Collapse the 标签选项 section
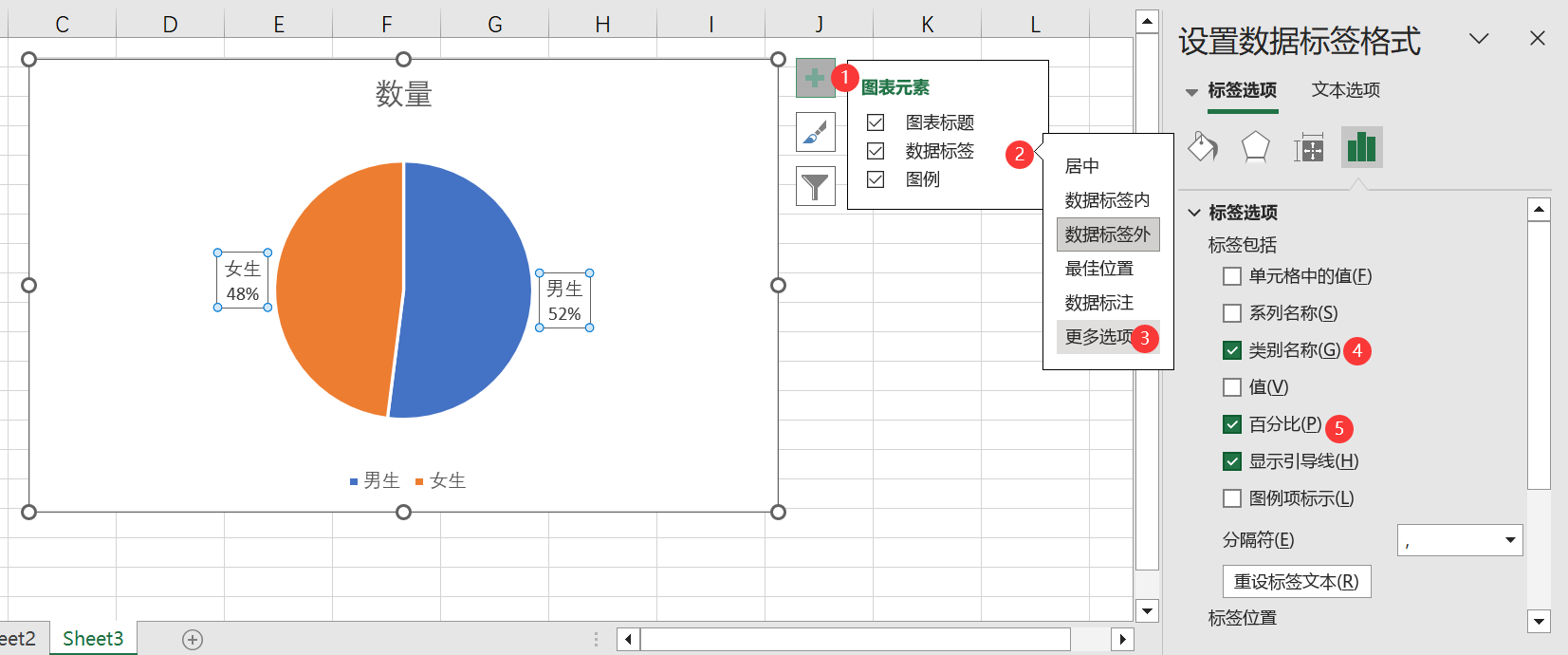This screenshot has height=655, width=1568. tap(1195, 213)
